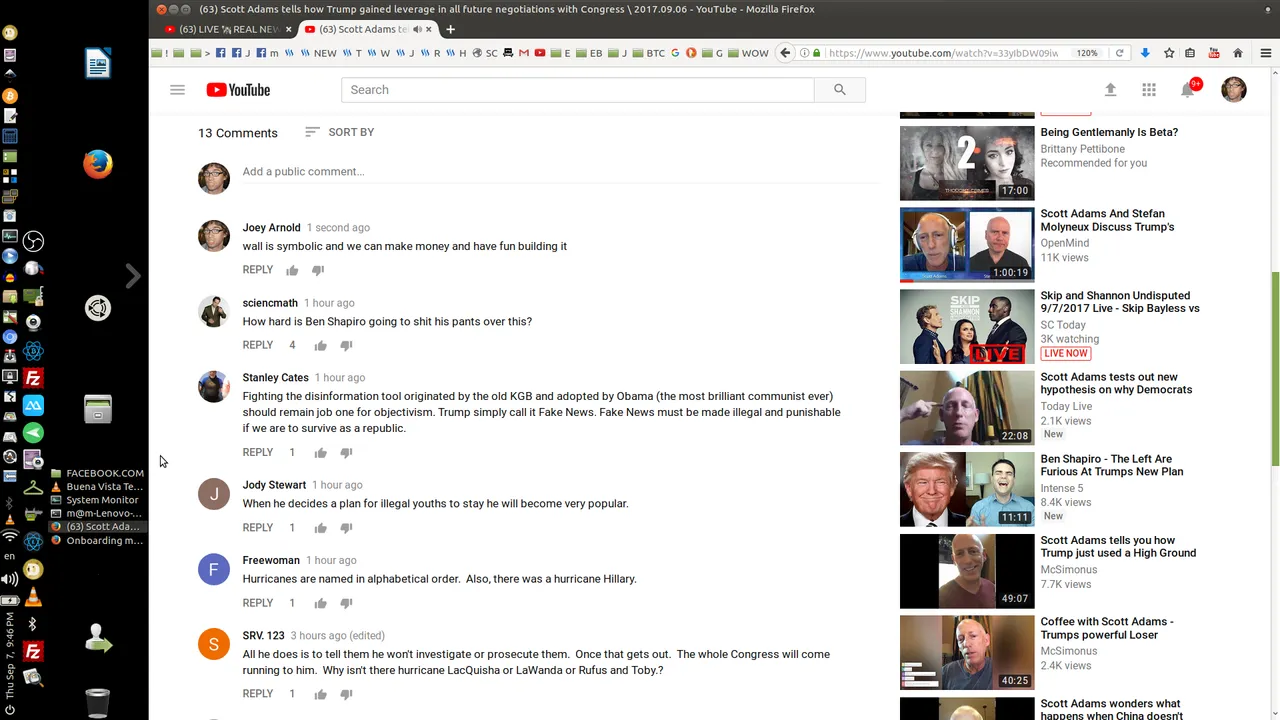1280x720 pixels.
Task: Open the Stanley Cates channel link
Action: pyautogui.click(x=275, y=378)
